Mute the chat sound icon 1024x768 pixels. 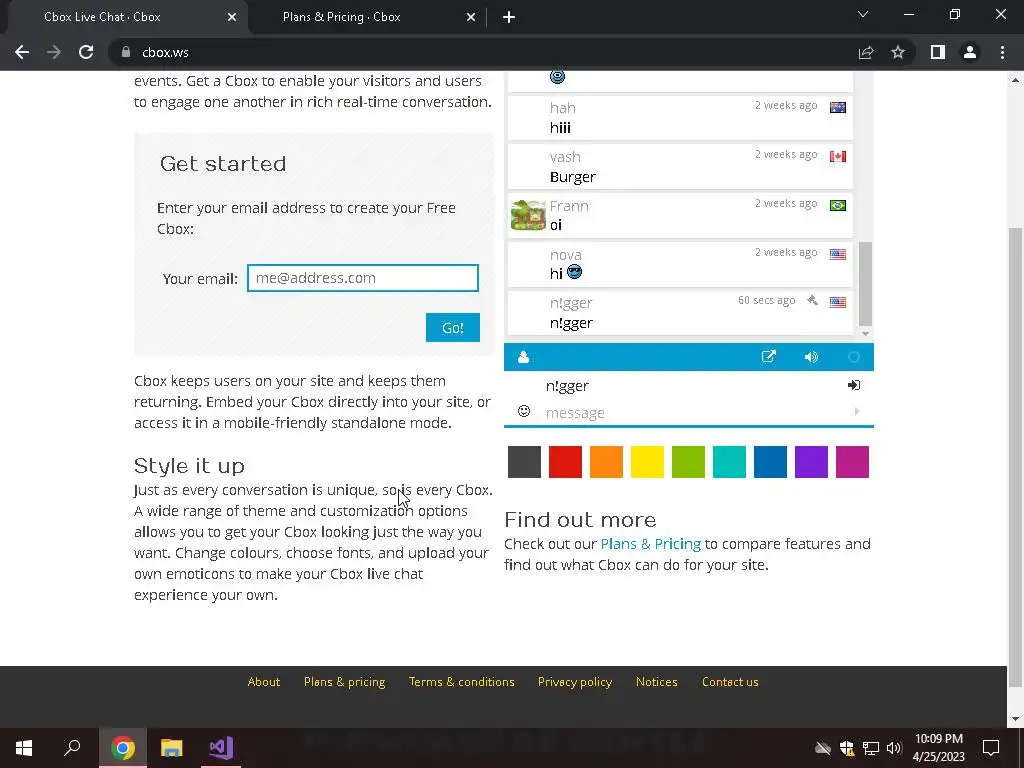pos(811,357)
